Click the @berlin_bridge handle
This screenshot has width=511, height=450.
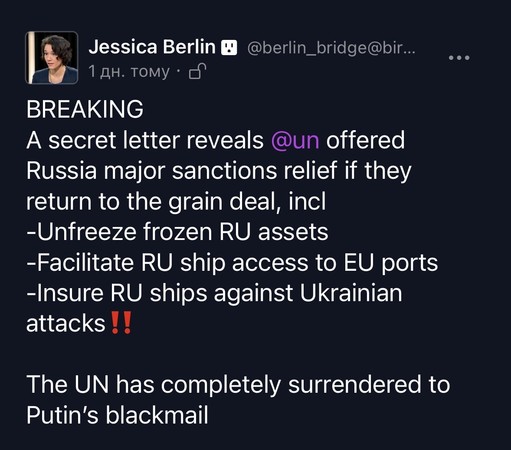pos(331,48)
